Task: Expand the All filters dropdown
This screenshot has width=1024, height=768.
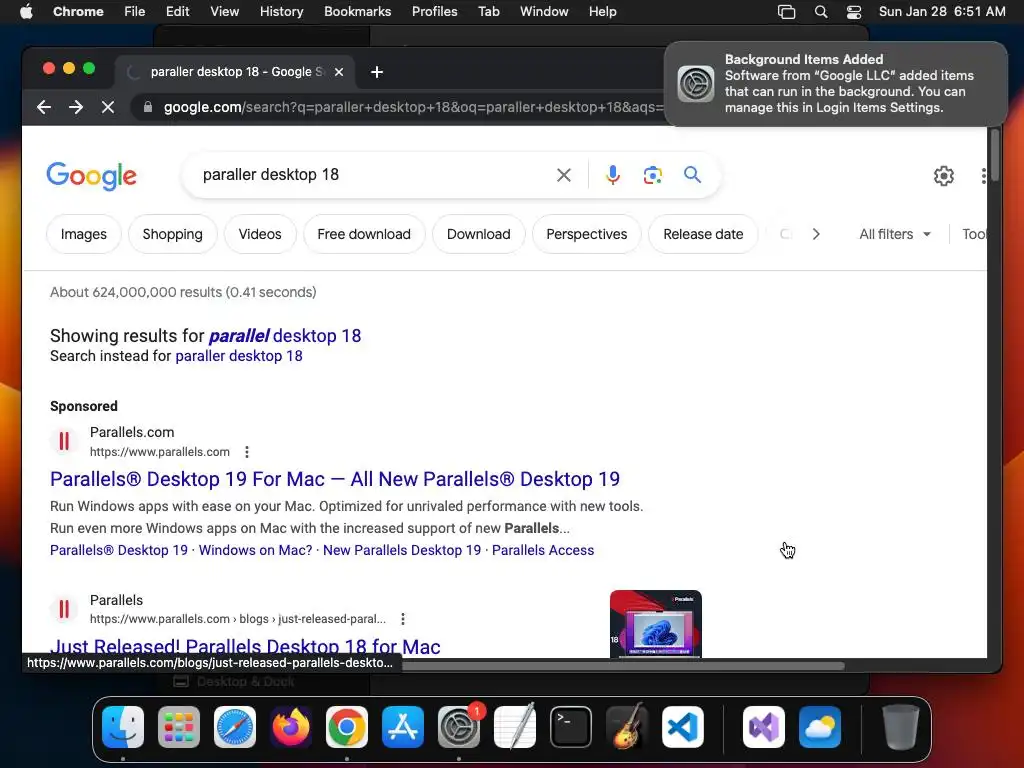Action: pos(895,234)
